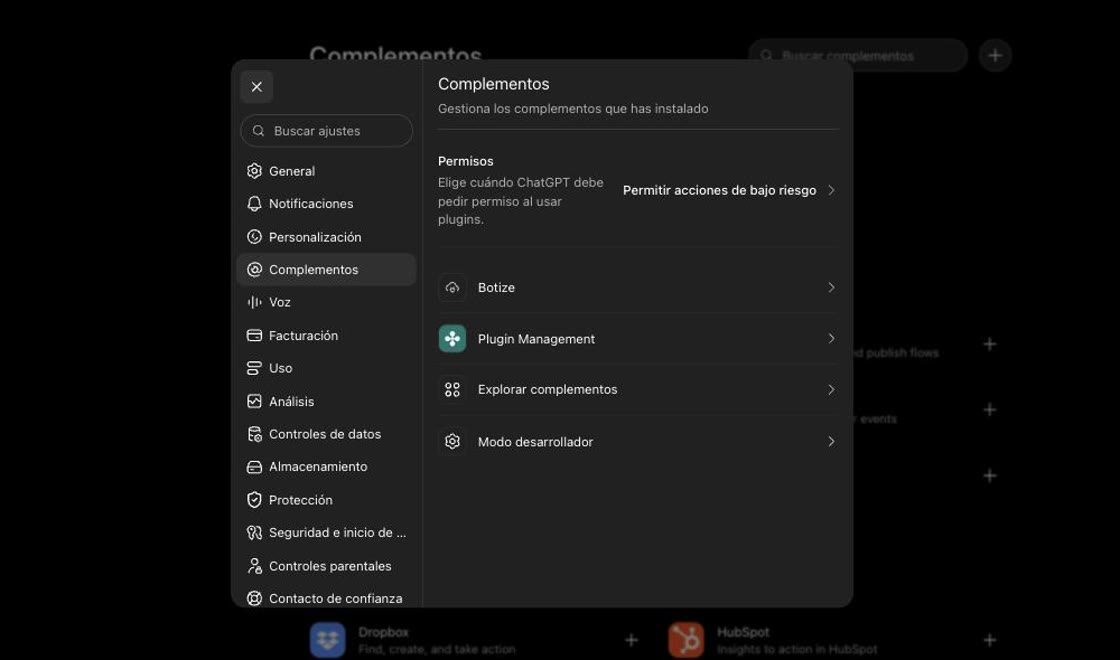Screen dimensions: 1120x660
Task: Go to Notificaciones settings
Action: (326, 204)
